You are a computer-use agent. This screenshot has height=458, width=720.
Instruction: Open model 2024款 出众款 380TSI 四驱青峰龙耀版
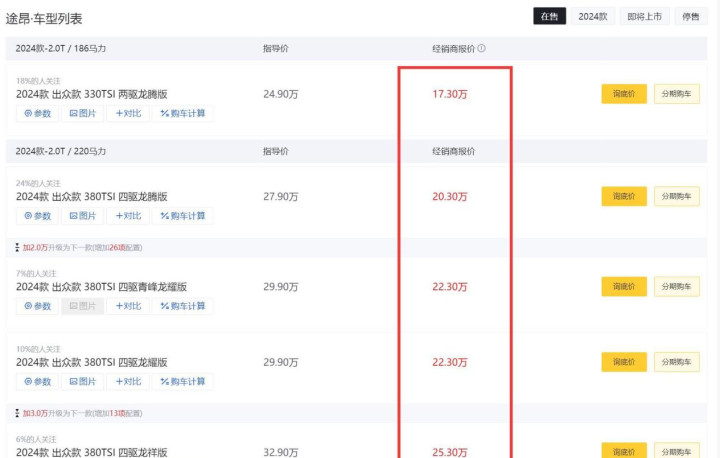pyautogui.click(x=101, y=287)
